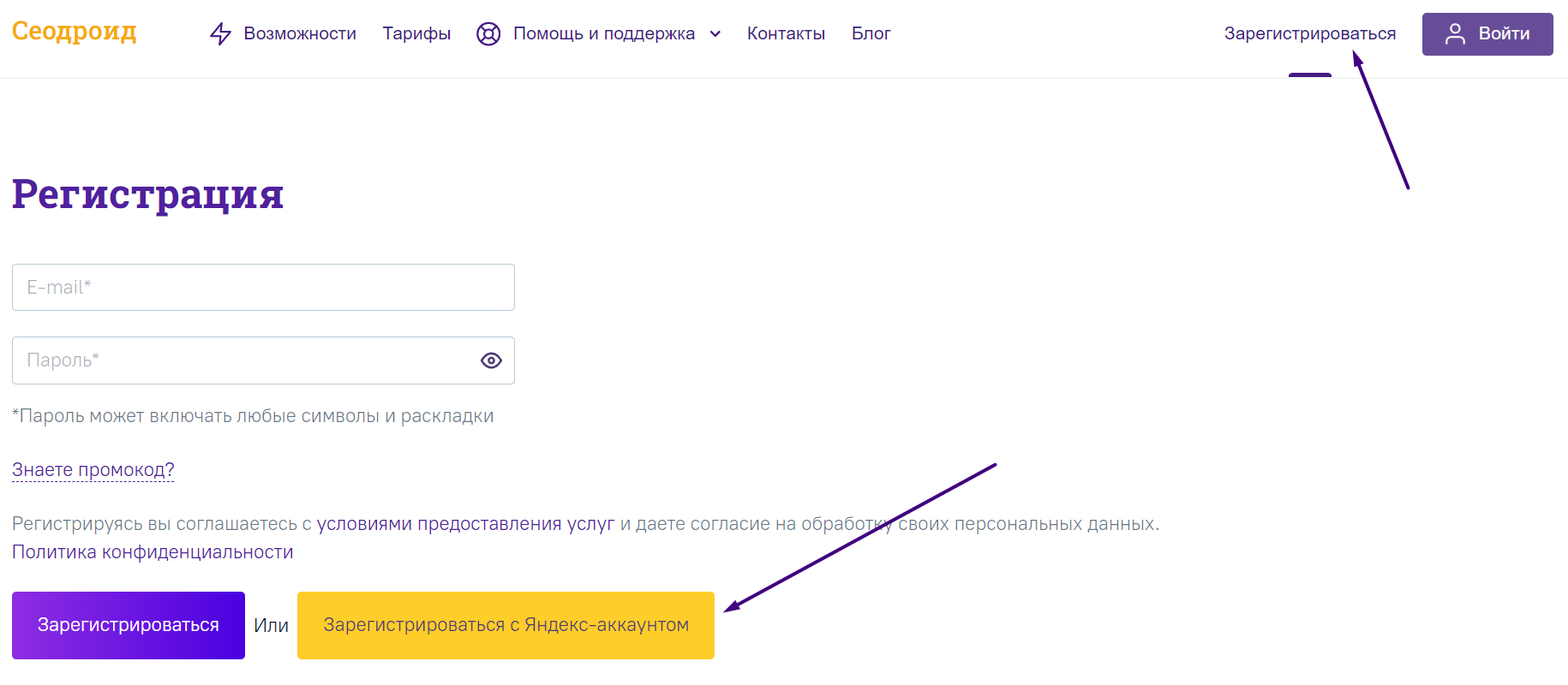
Task: Click Зарегистрироваться link in header
Action: (x=1310, y=33)
